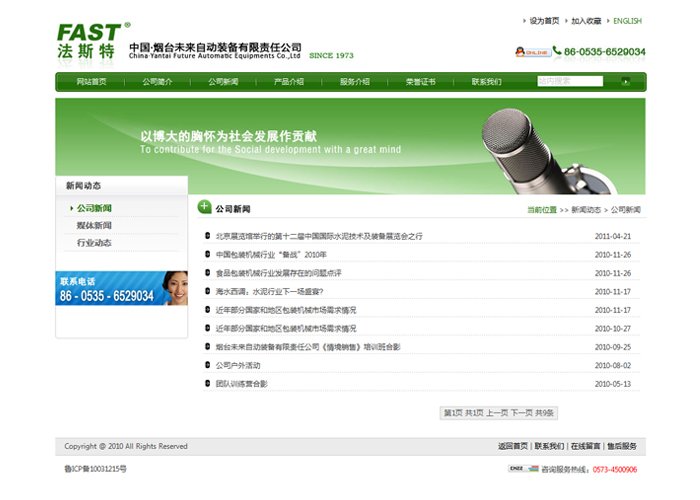This screenshot has width=700, height=500.
Task: Open the 食品包装机械行业发展 article
Action: 279,273
